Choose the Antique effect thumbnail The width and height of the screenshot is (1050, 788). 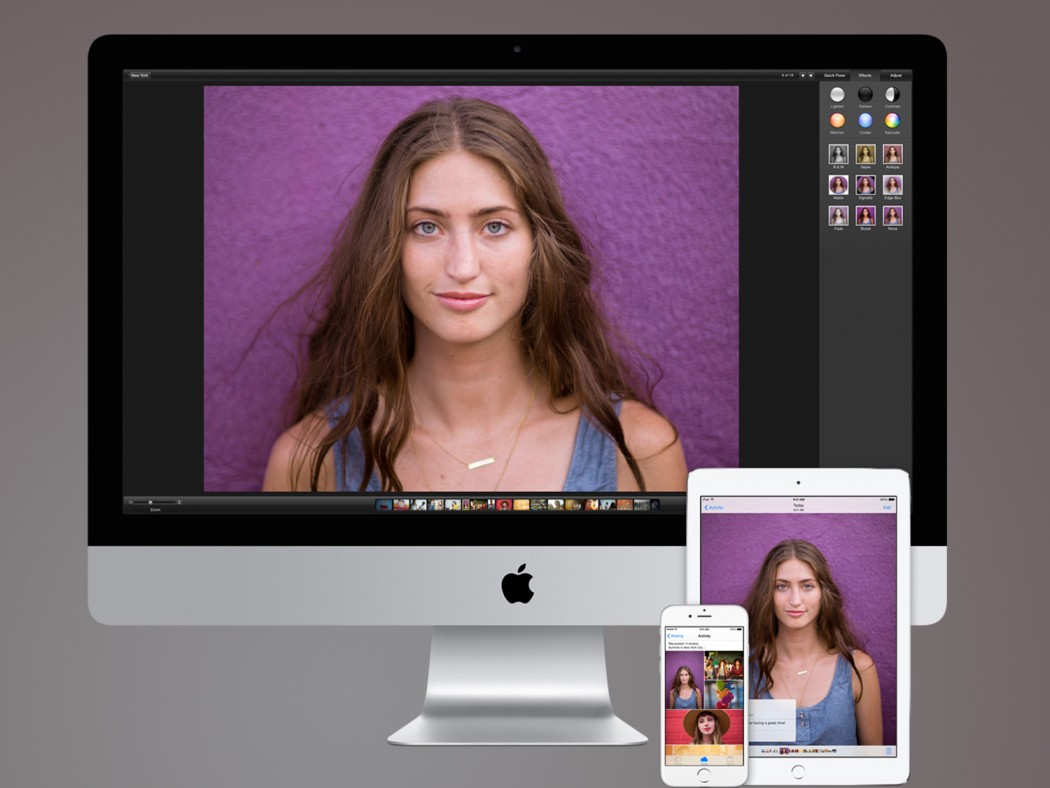tap(892, 154)
